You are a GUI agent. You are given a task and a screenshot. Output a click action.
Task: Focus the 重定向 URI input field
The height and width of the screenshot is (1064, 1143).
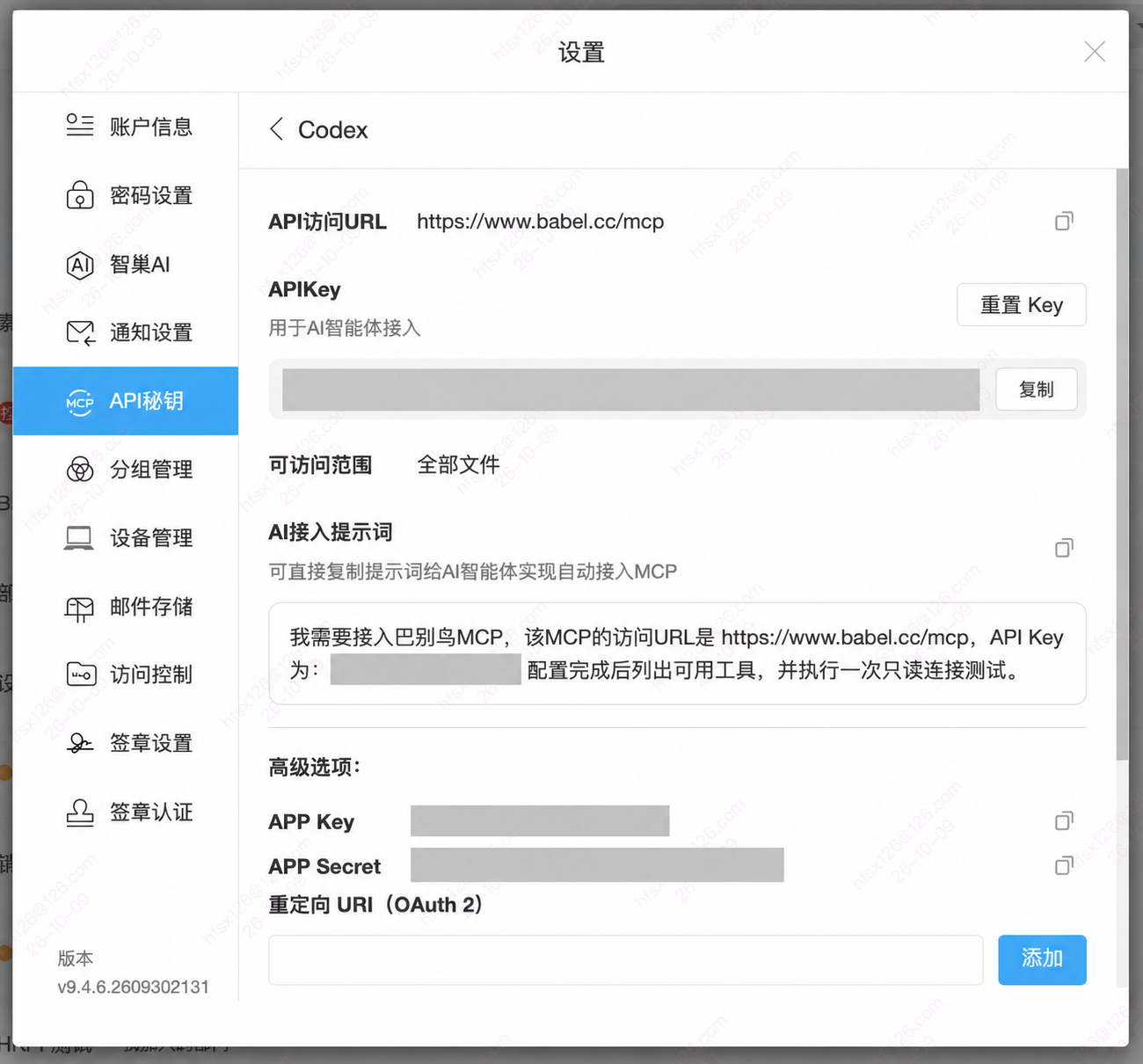click(x=626, y=959)
